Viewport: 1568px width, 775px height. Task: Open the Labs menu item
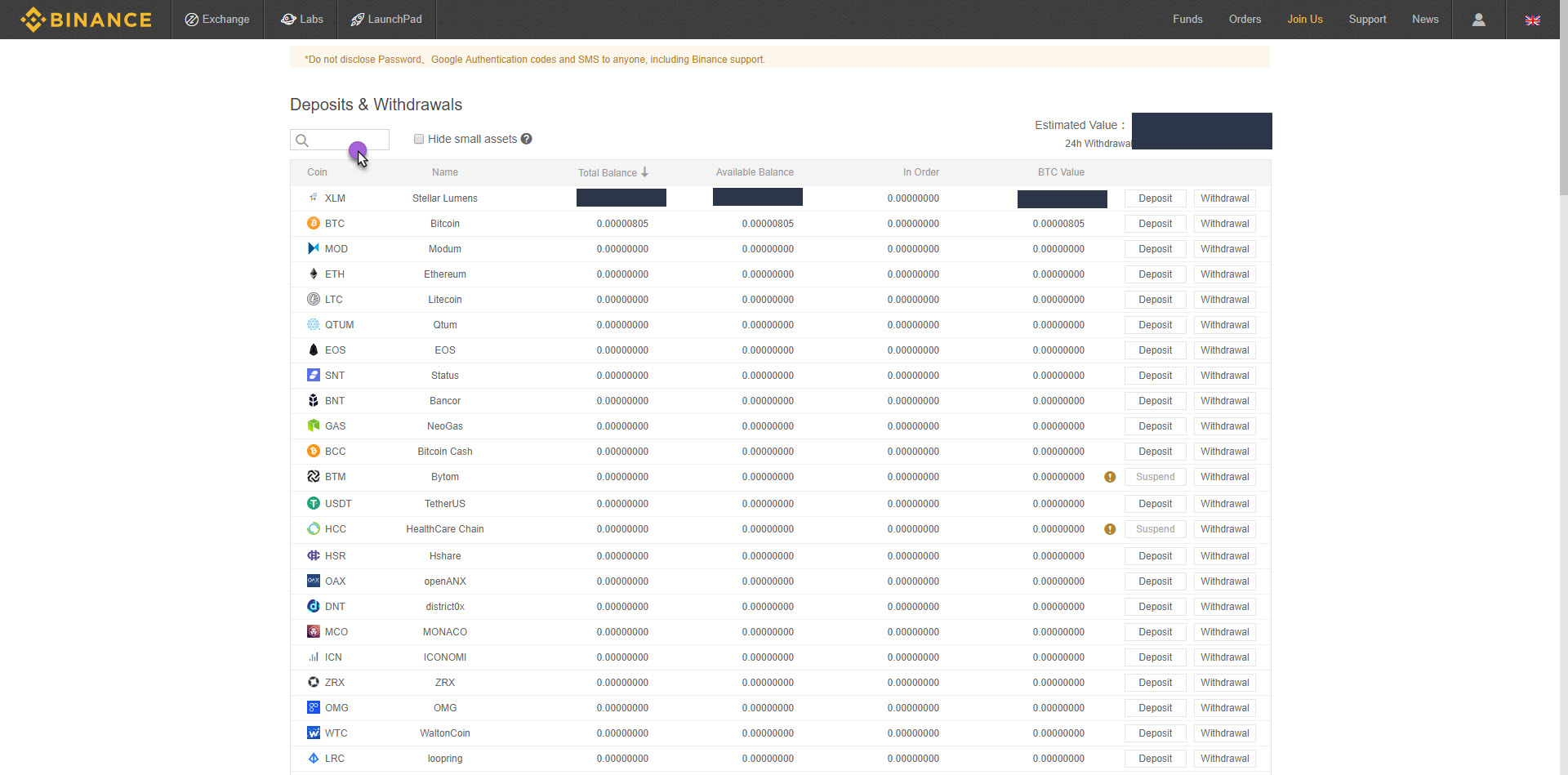(301, 20)
